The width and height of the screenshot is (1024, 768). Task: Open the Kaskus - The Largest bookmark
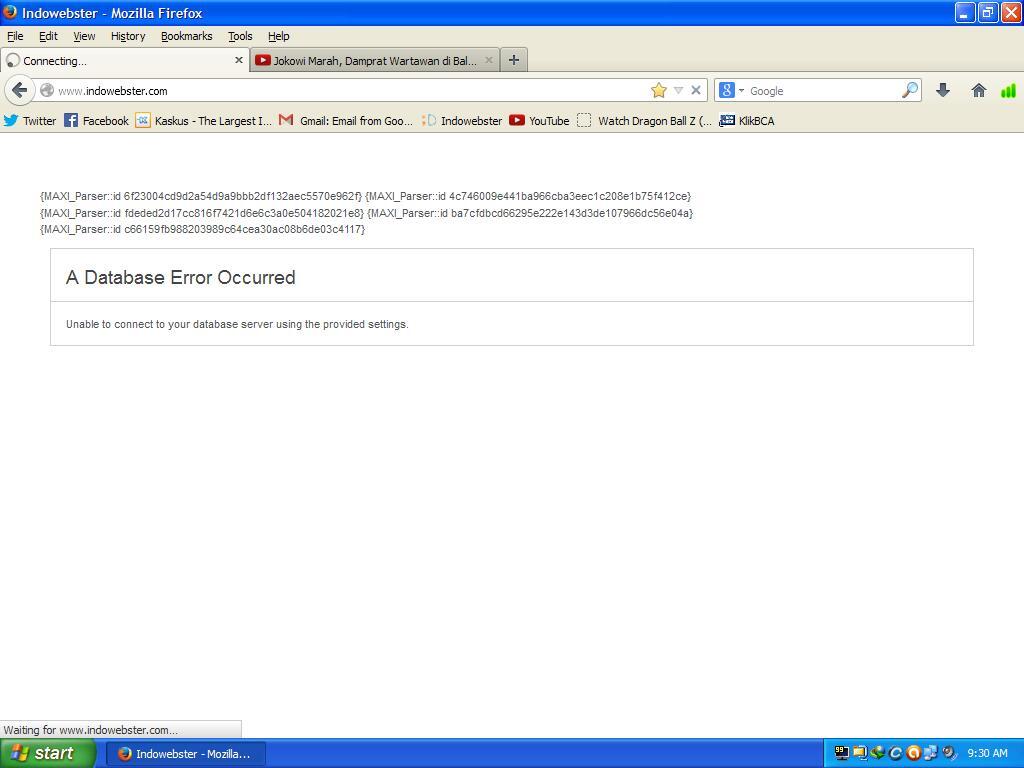point(204,121)
